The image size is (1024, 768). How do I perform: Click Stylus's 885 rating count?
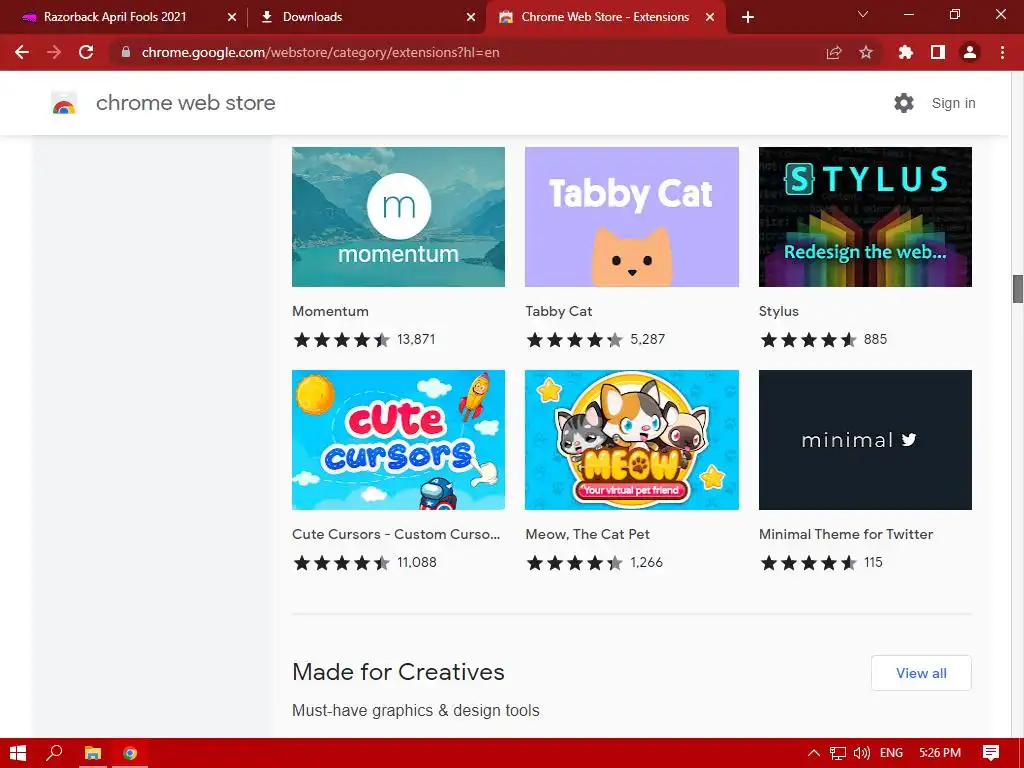tap(875, 340)
